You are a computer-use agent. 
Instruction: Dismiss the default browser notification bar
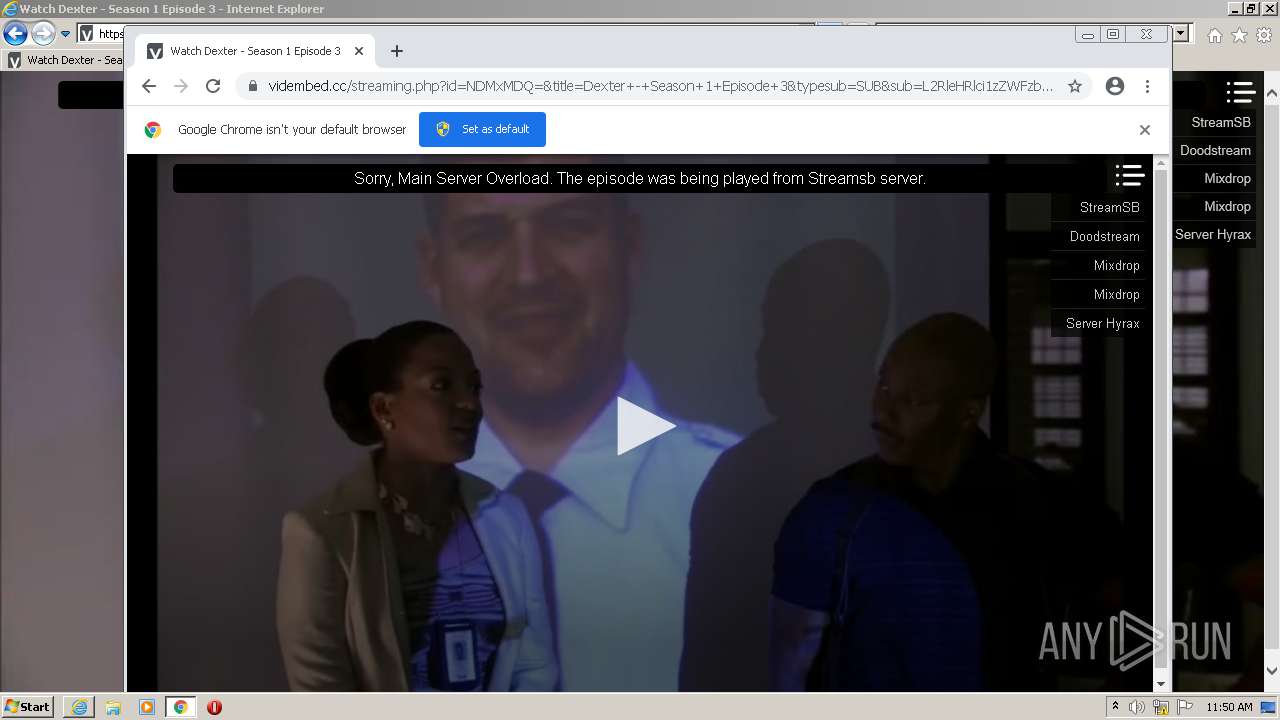1145,130
